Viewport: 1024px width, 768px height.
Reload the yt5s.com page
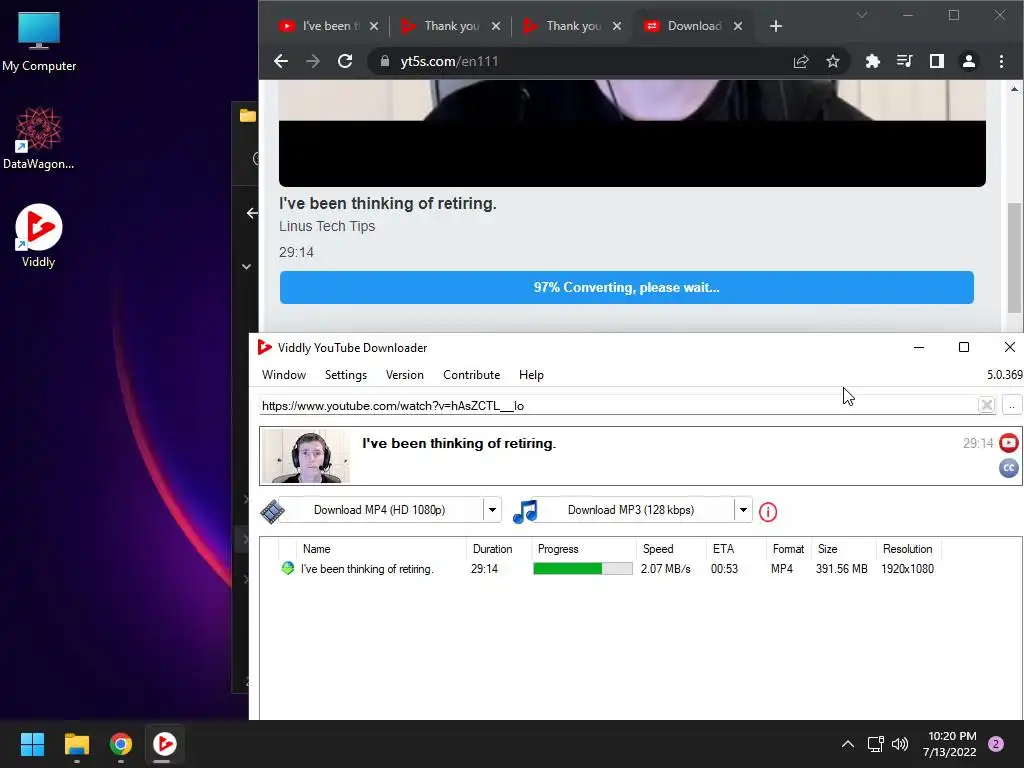[x=345, y=61]
